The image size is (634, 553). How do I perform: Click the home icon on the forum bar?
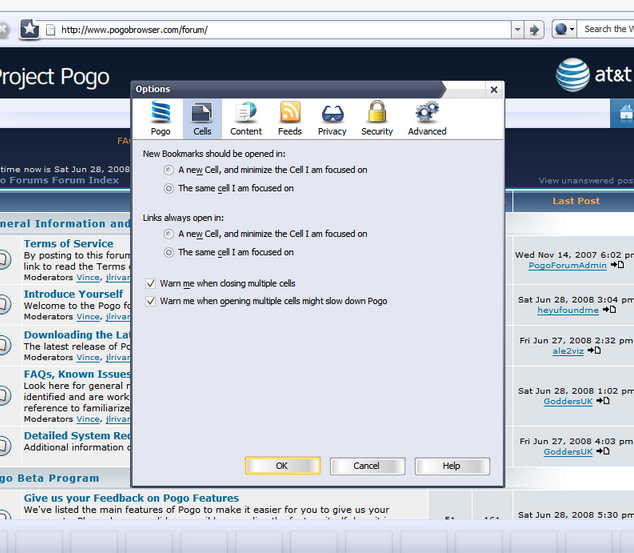pyautogui.click(x=626, y=113)
